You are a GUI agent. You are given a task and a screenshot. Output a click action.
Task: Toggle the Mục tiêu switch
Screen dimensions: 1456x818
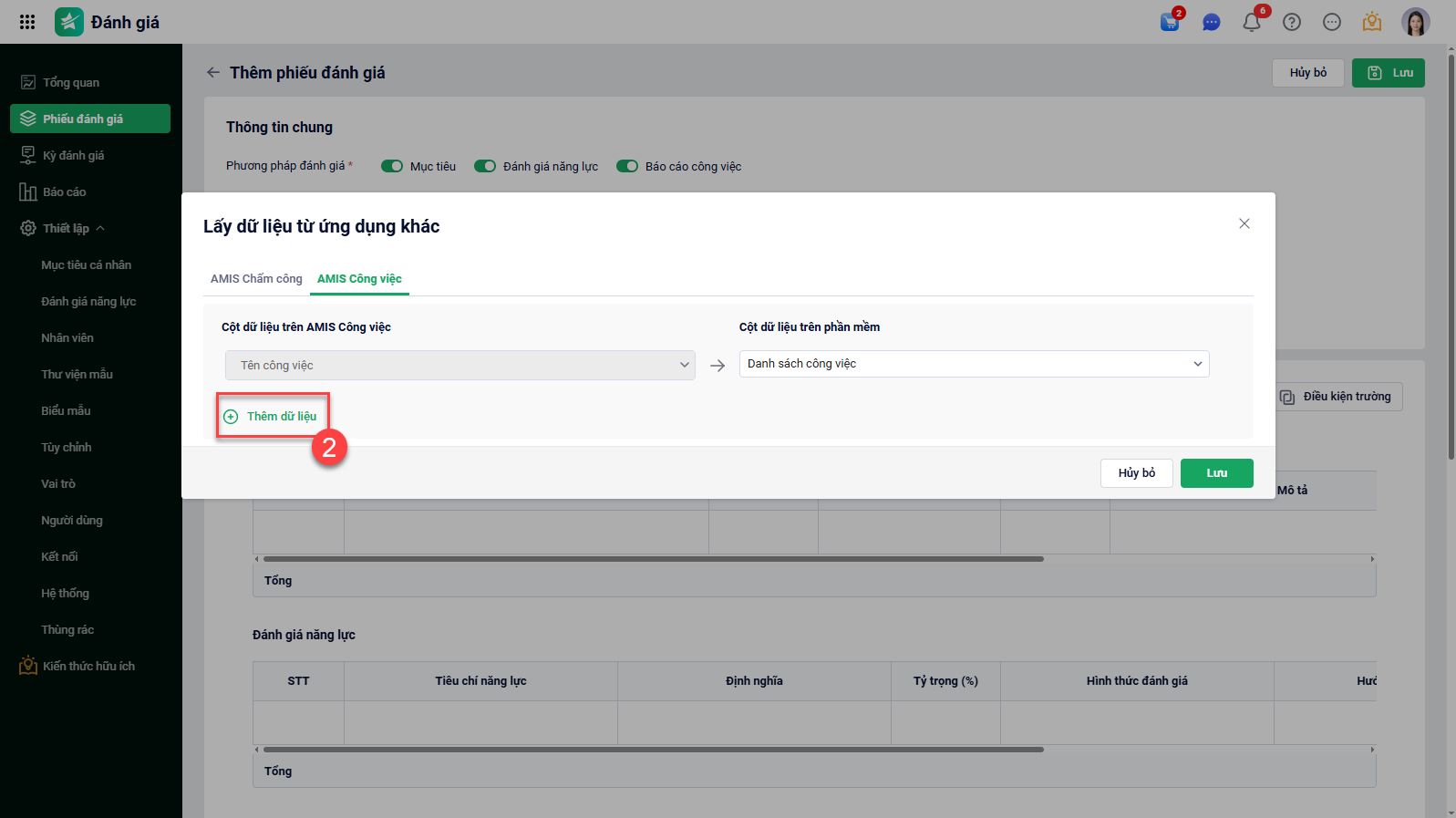(x=392, y=166)
